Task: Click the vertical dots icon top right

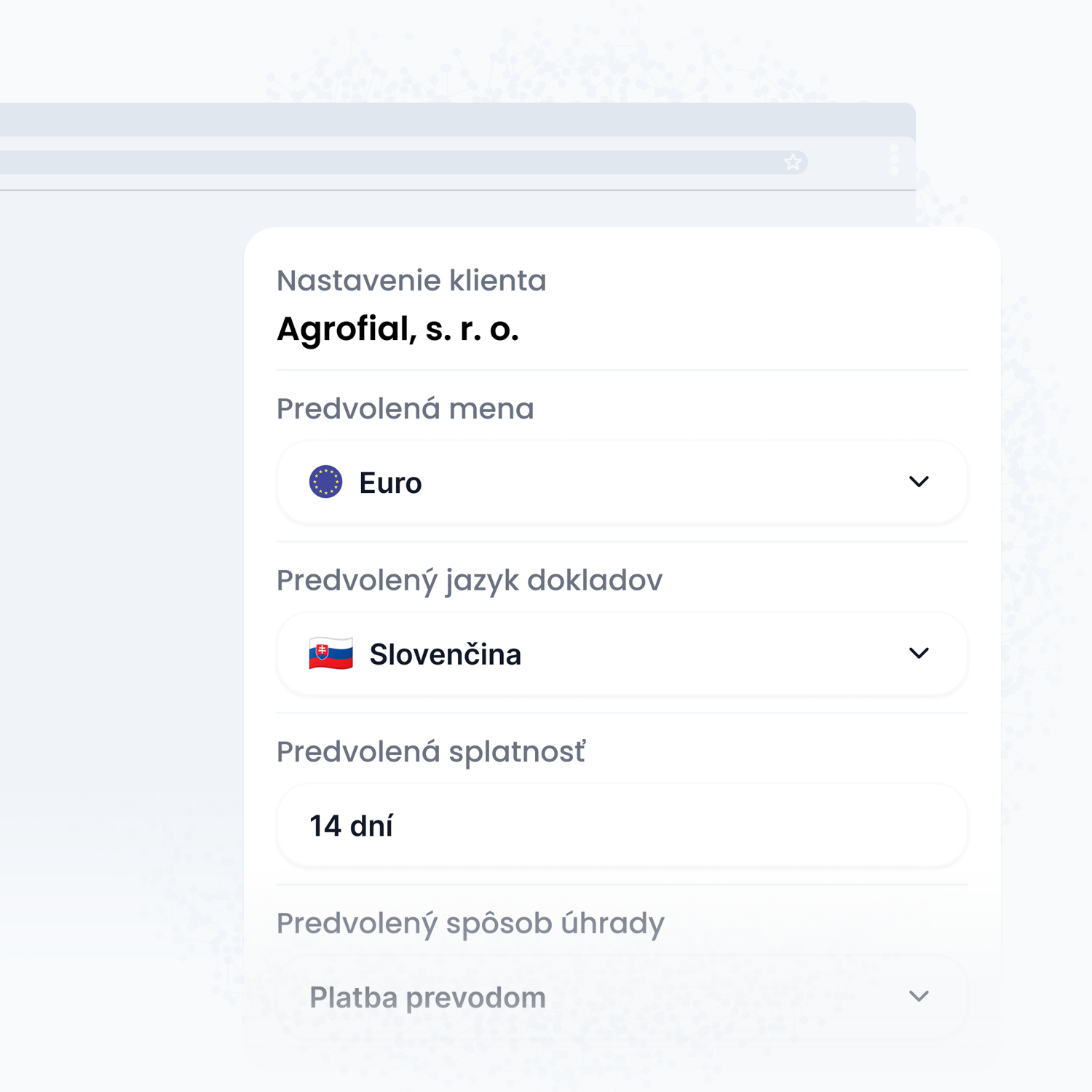Action: [894, 161]
